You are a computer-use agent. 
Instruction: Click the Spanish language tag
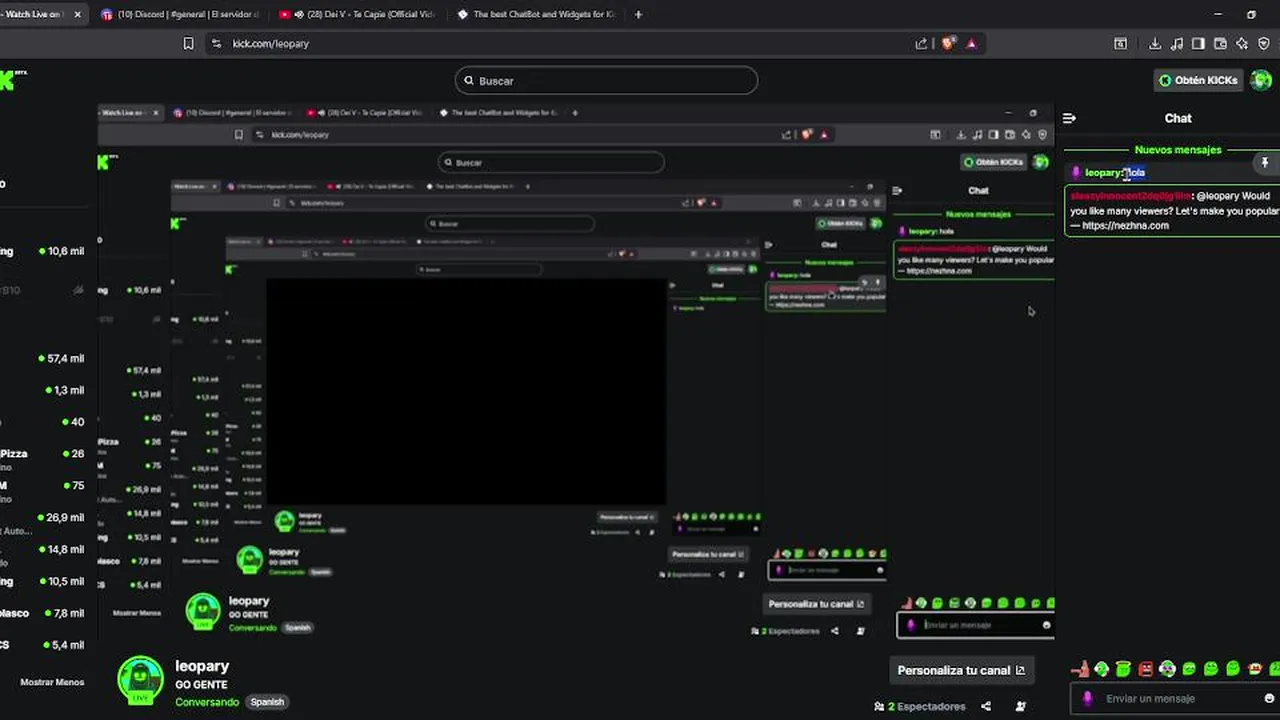pos(267,702)
